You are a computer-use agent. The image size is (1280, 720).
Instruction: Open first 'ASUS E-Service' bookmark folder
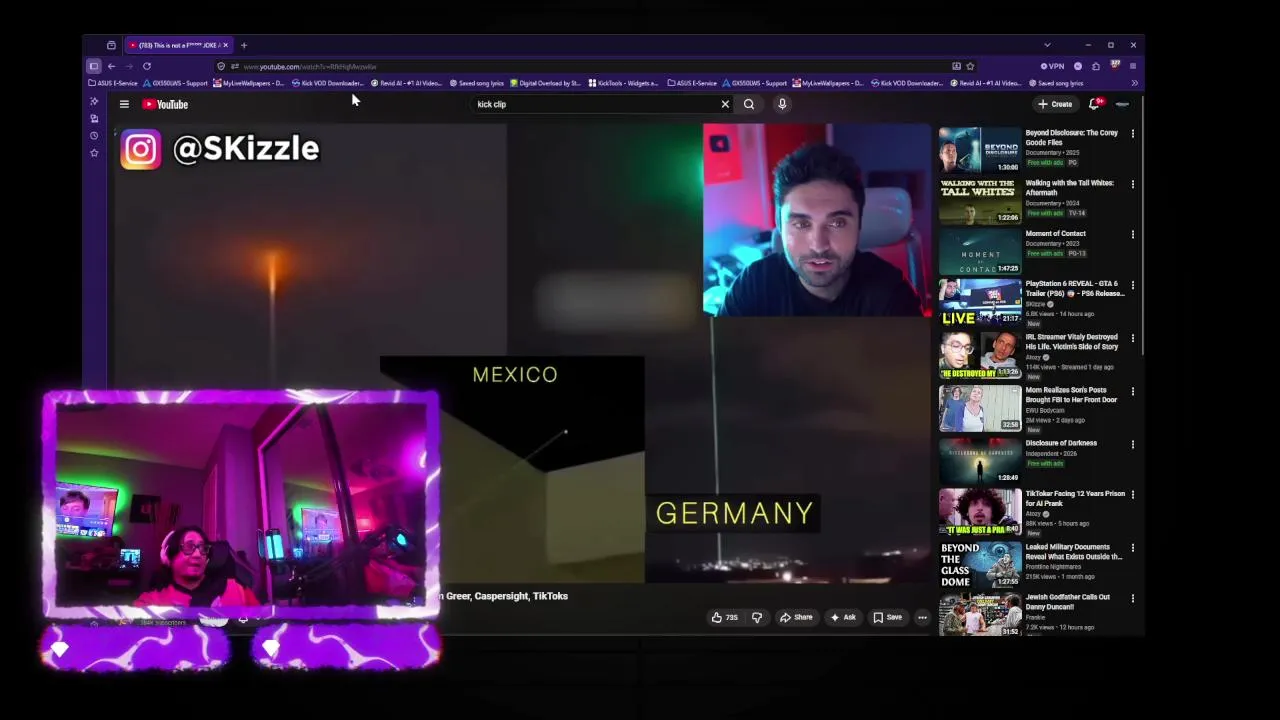coord(113,83)
